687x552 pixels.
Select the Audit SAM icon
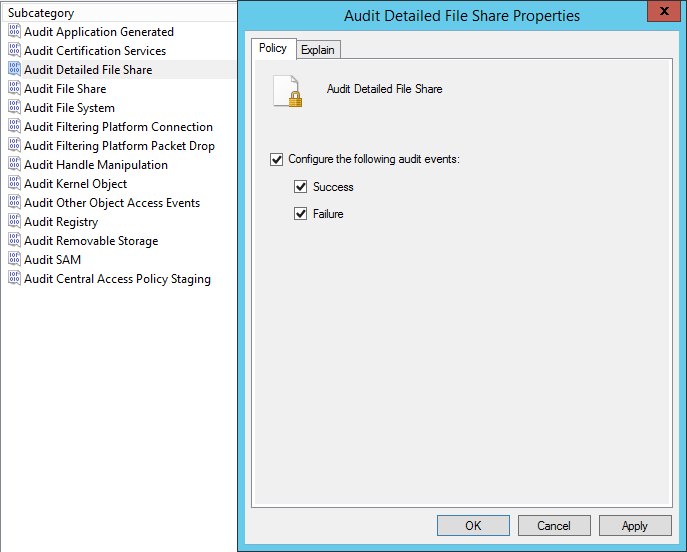tap(14, 259)
